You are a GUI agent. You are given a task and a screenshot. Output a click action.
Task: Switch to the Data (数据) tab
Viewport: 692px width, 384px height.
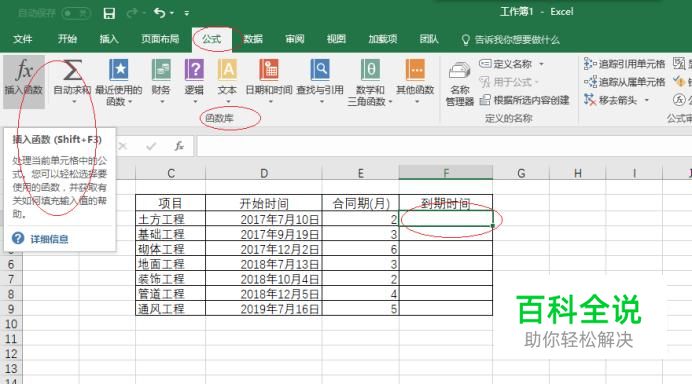[253, 39]
